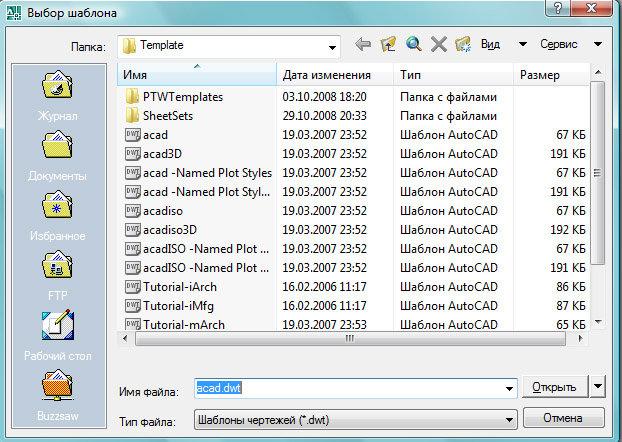Viewport: 622px width, 442px height.
Task: Click the DWT icon of acadiso3D
Action: point(132,230)
